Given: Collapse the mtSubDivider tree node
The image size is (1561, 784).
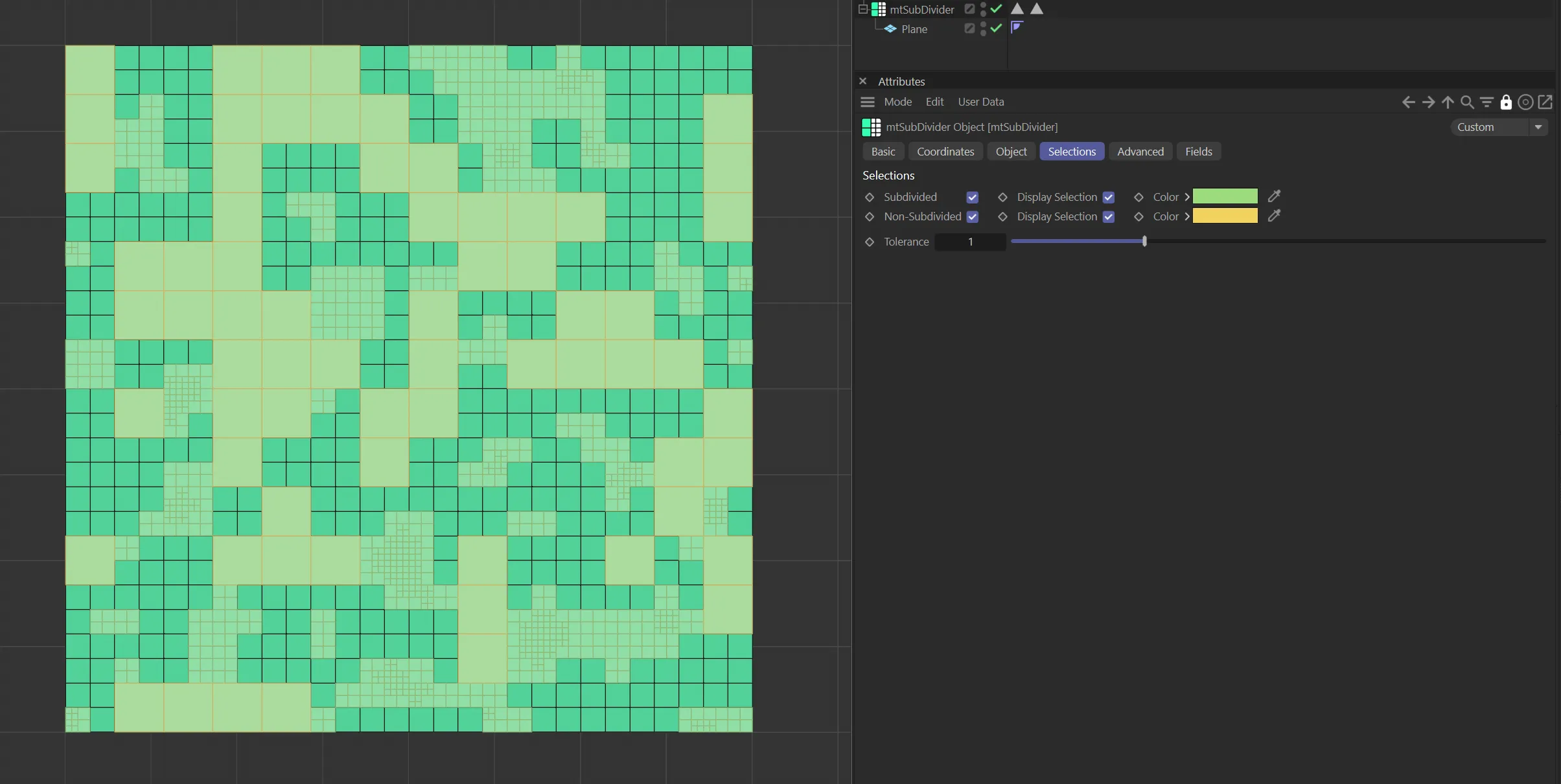Looking at the screenshot, I should (862, 9).
